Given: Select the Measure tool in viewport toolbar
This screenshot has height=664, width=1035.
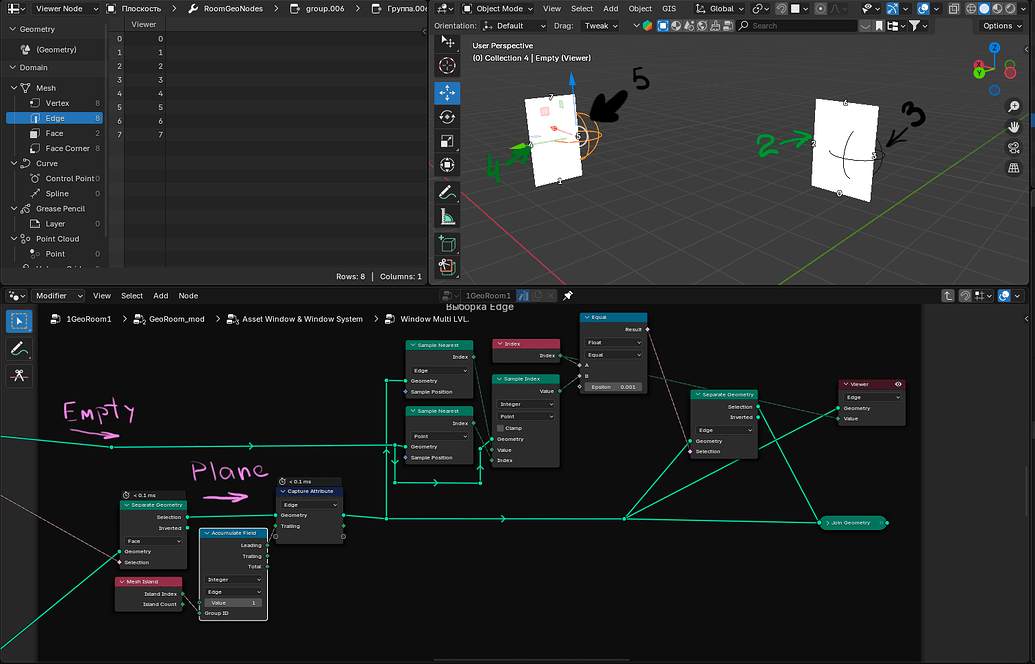Looking at the screenshot, I should click(448, 216).
